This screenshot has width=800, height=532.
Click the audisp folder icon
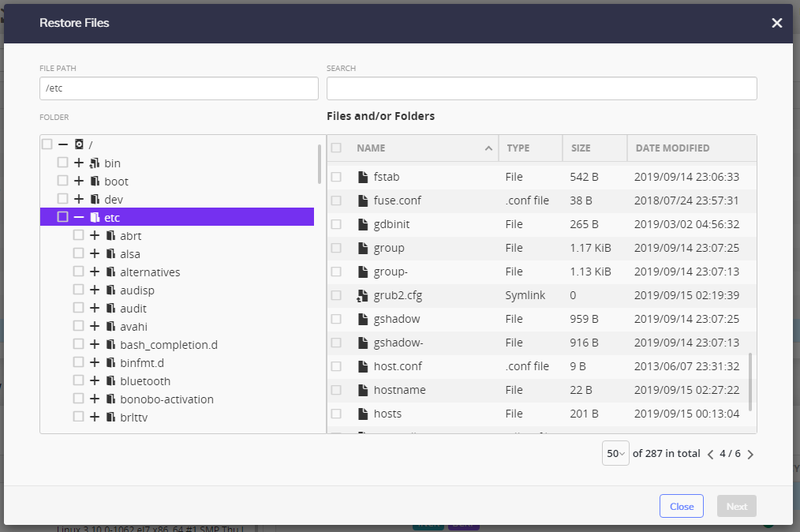[x=111, y=290]
